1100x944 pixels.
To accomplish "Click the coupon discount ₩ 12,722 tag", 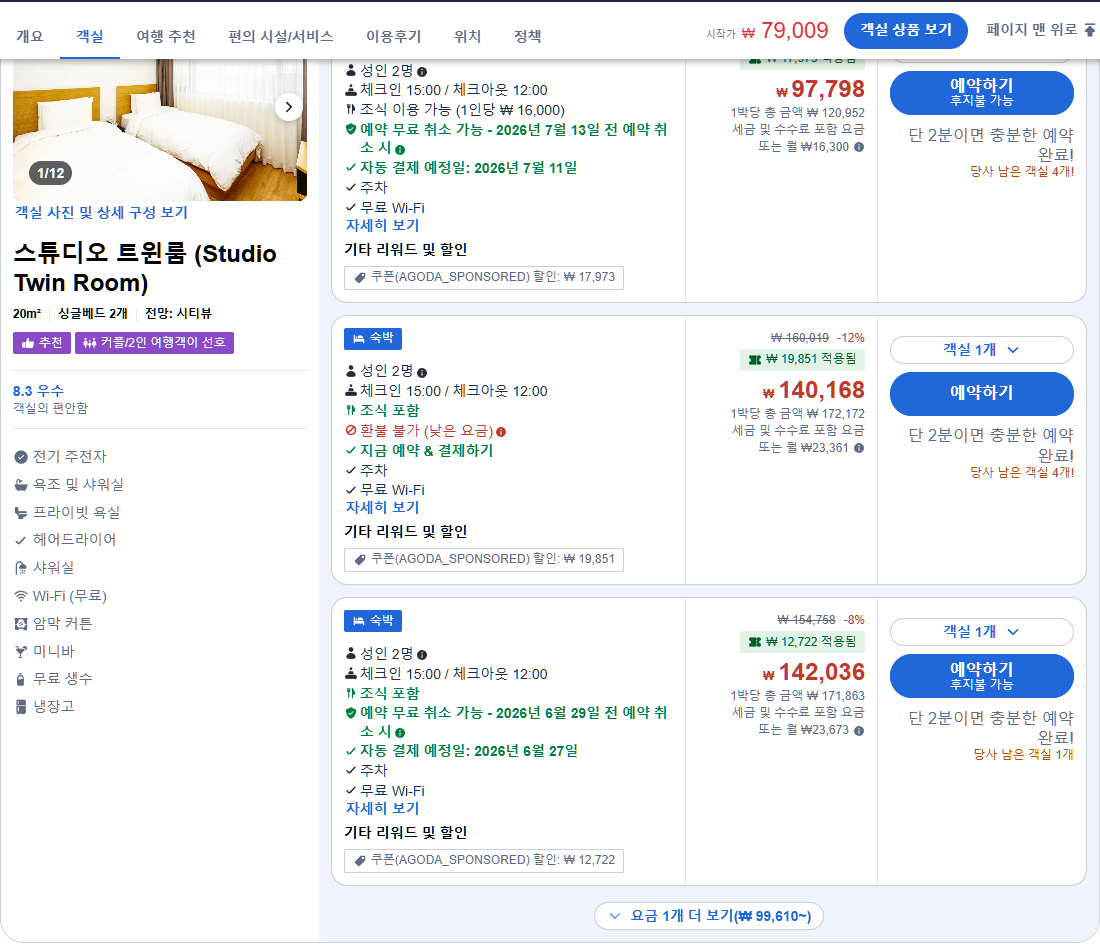I will [483, 861].
